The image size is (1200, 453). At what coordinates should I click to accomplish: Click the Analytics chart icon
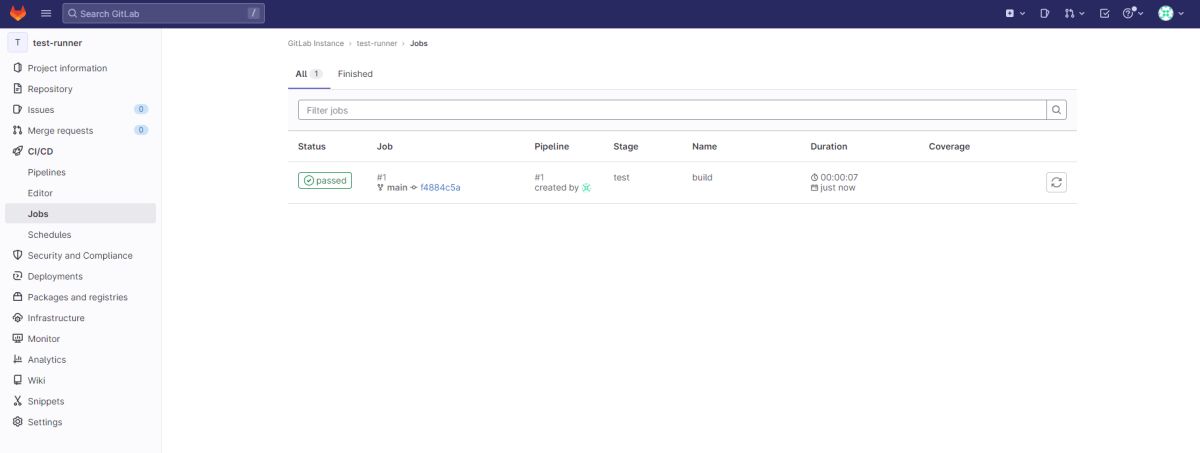click(x=17, y=359)
